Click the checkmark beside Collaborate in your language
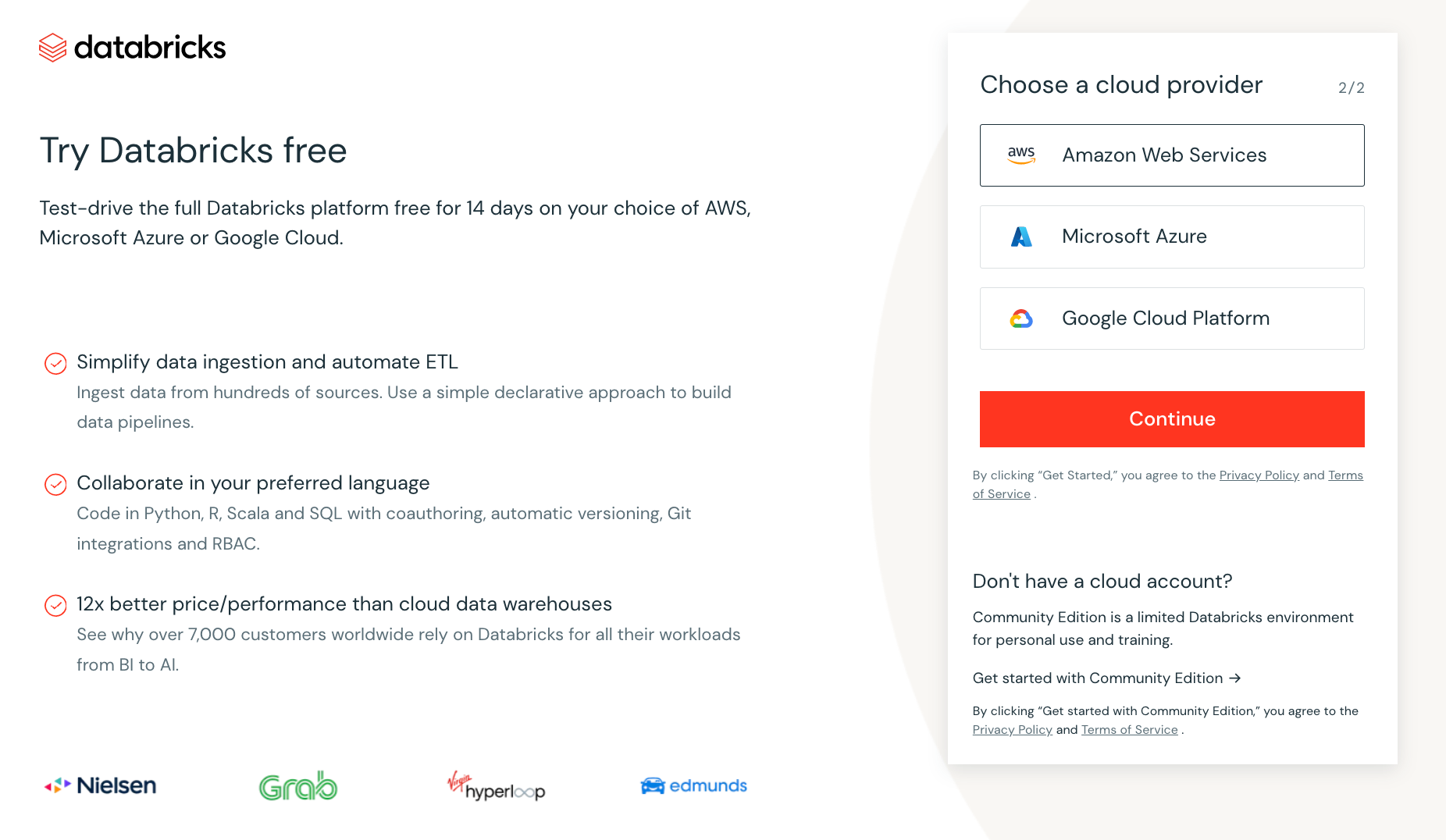 (55, 485)
